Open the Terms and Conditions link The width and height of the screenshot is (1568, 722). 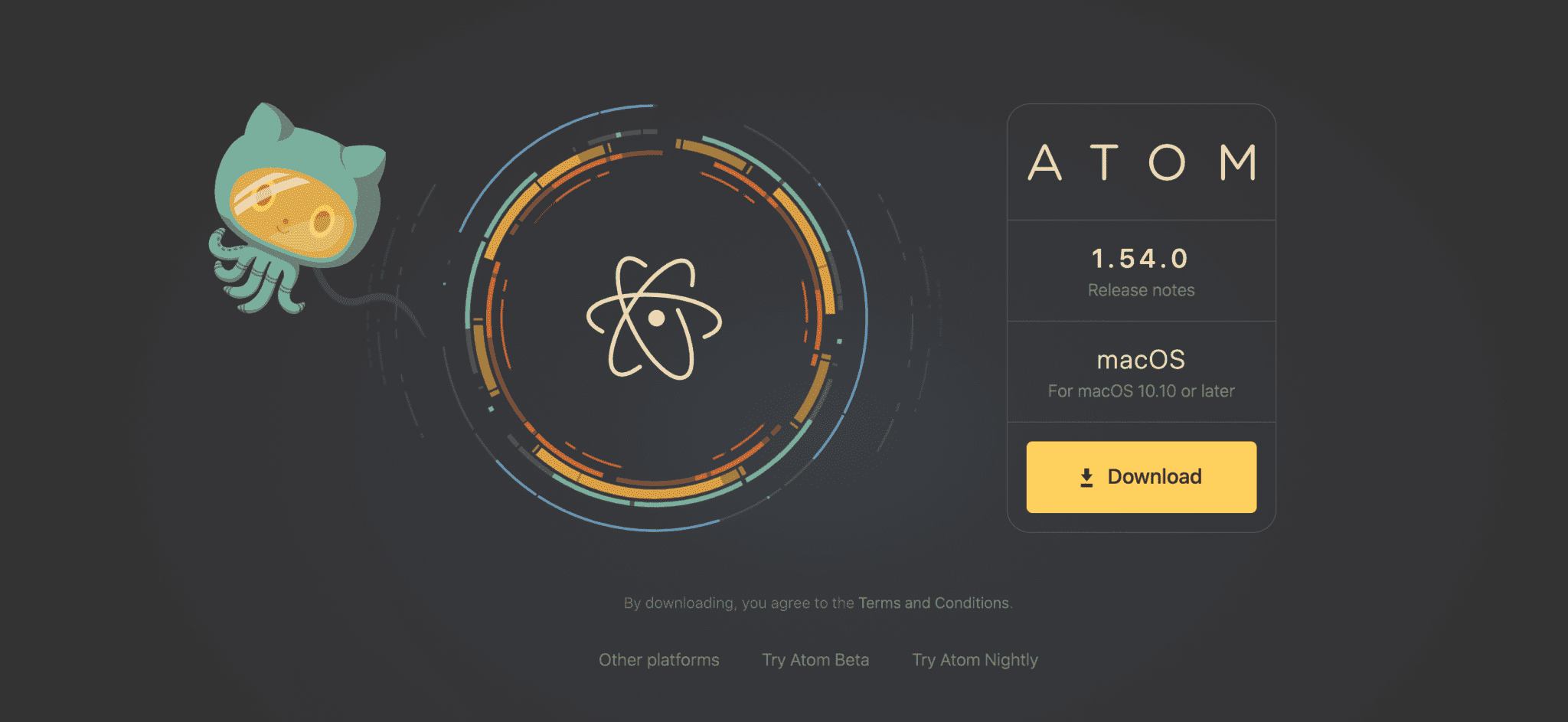933,603
